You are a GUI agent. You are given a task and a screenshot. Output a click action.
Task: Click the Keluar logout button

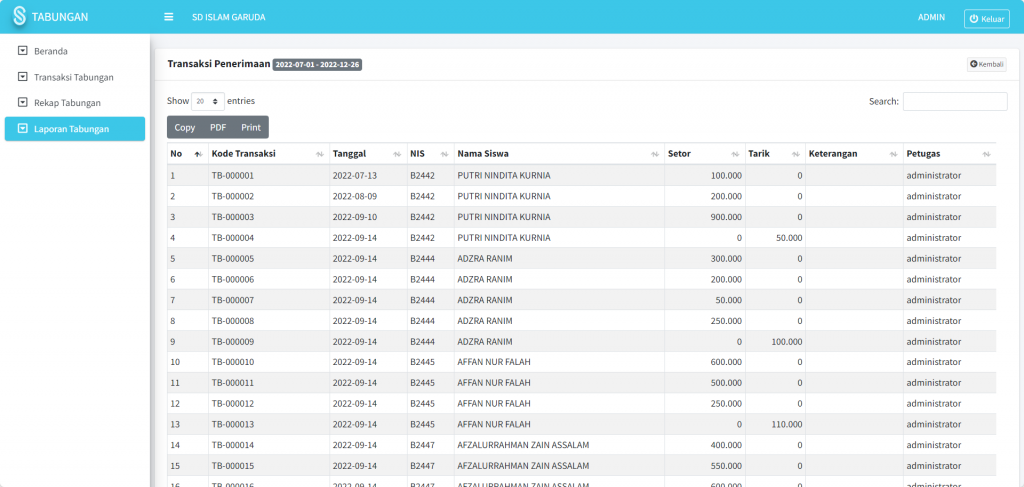click(986, 18)
